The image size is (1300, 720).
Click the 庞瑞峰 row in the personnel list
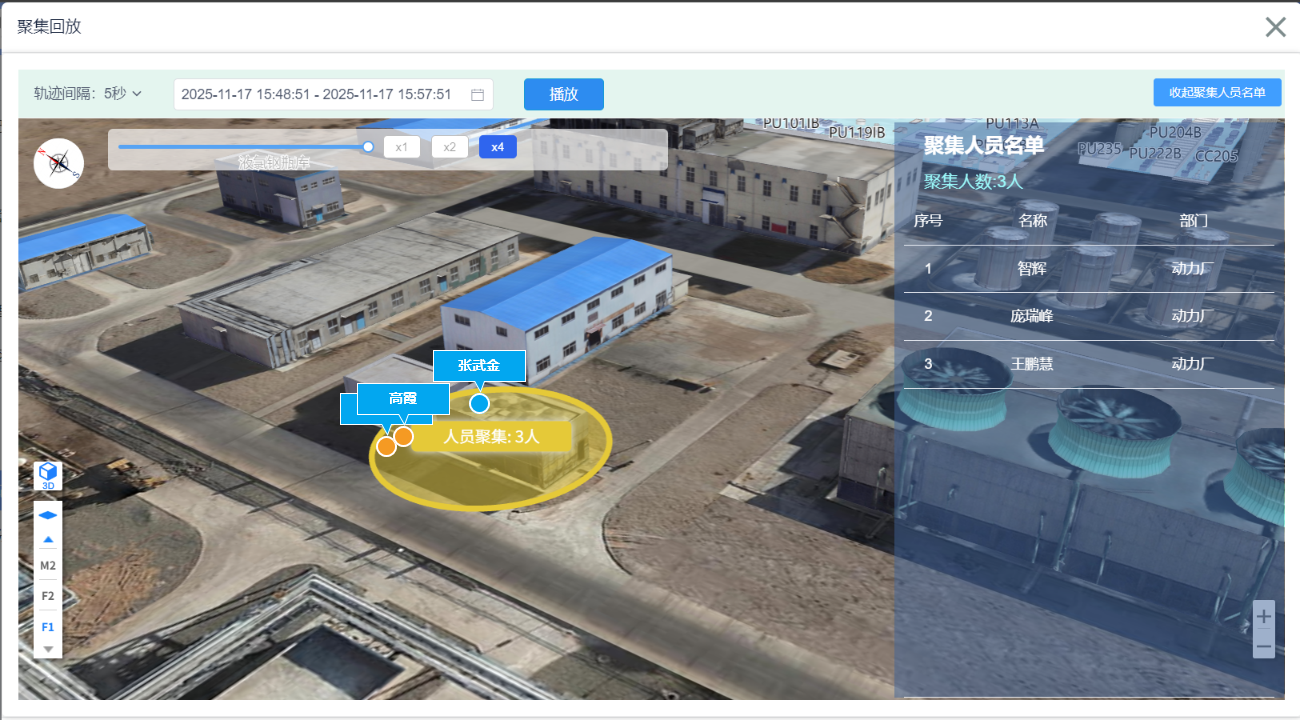(x=1089, y=316)
